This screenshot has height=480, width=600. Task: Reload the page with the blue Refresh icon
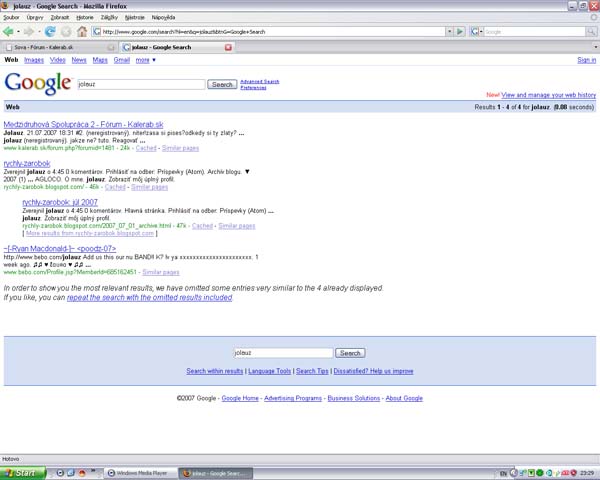(x=50, y=32)
